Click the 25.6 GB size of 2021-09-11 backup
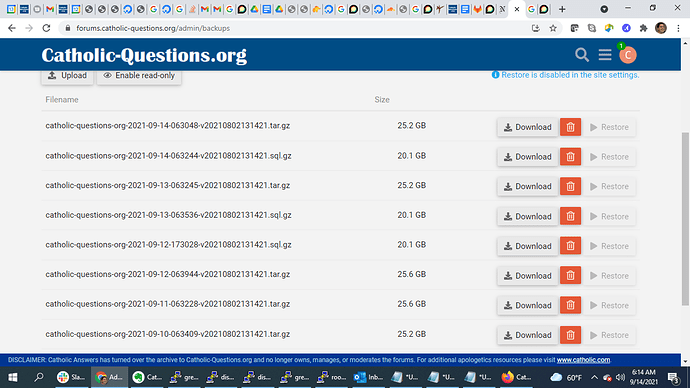This screenshot has width=690, height=388. pos(411,304)
